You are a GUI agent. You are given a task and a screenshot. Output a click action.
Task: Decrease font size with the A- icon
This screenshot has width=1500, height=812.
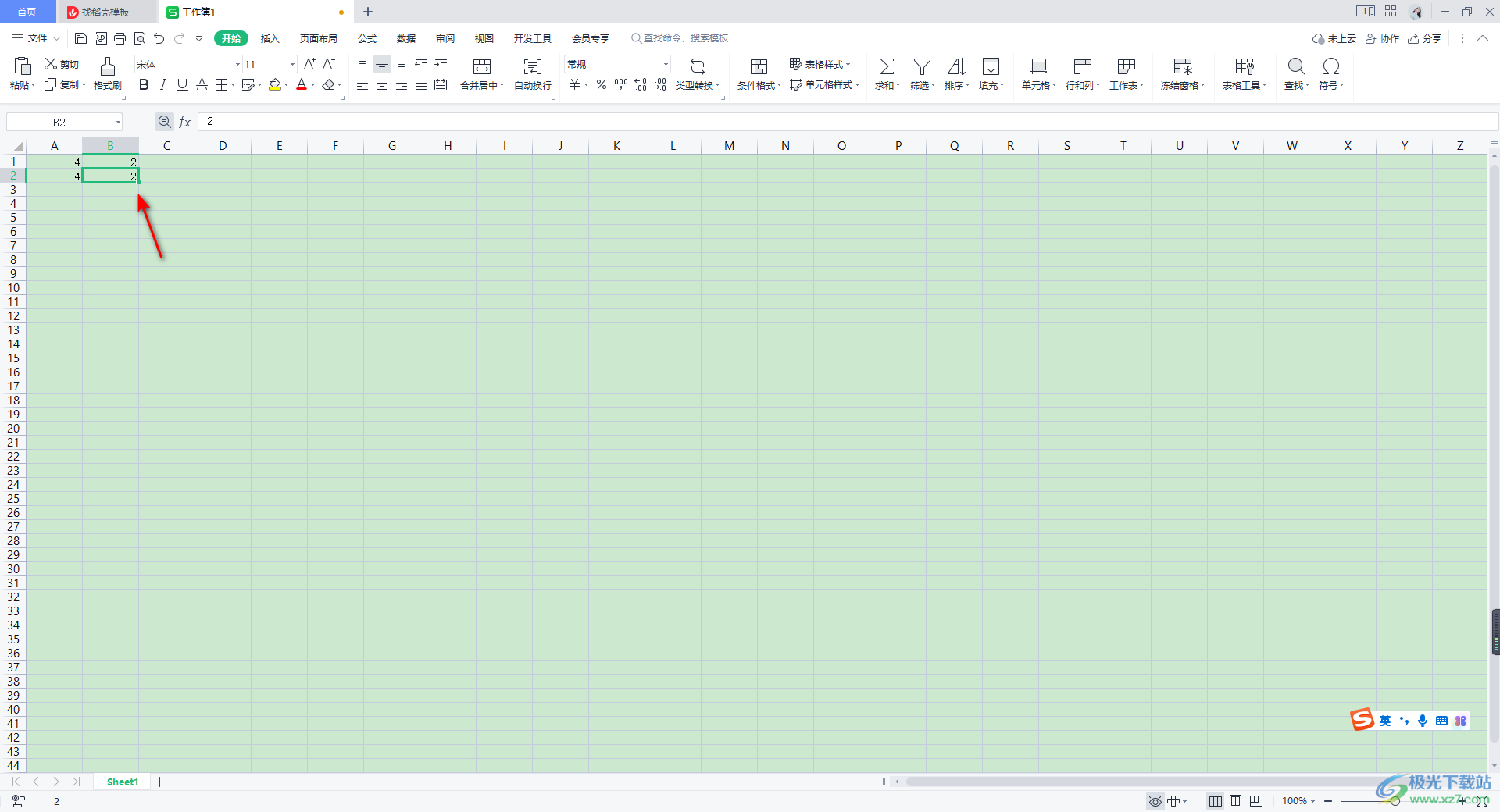329,64
